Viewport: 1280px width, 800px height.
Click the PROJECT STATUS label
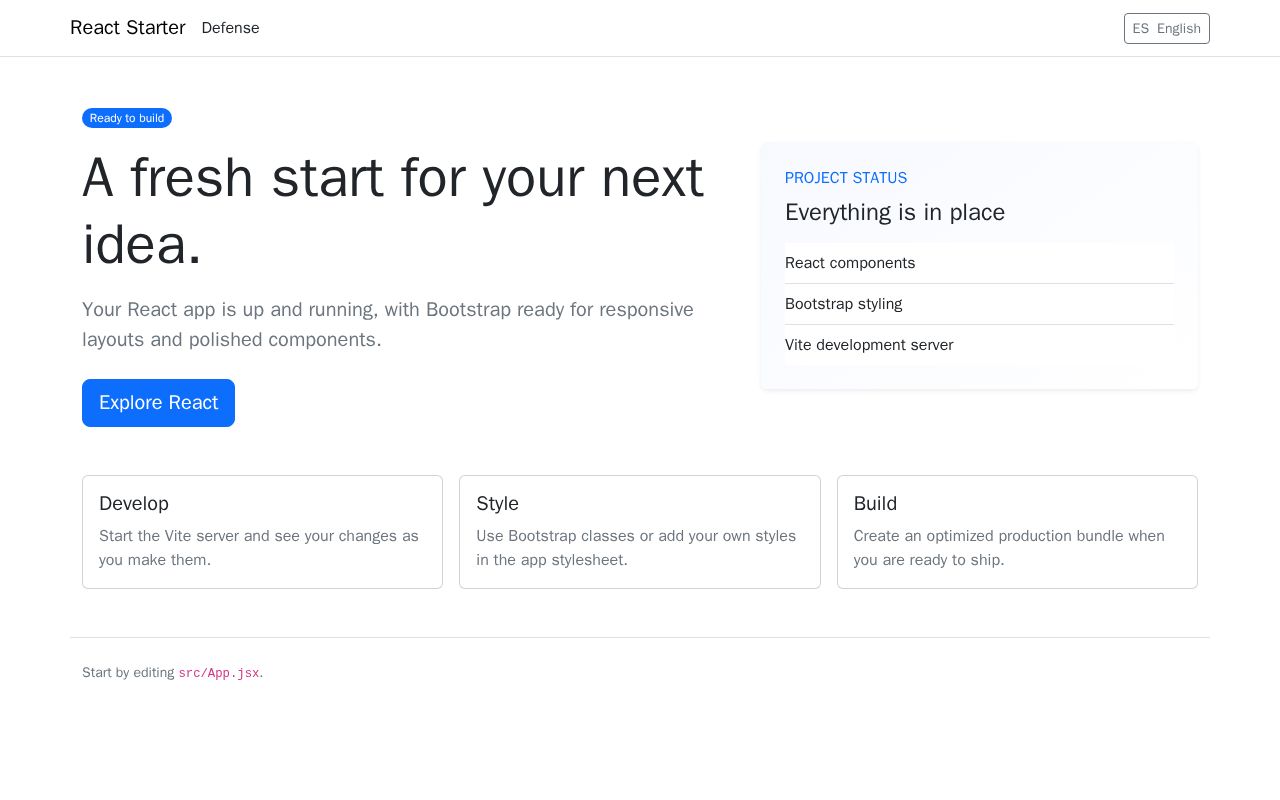pos(846,178)
